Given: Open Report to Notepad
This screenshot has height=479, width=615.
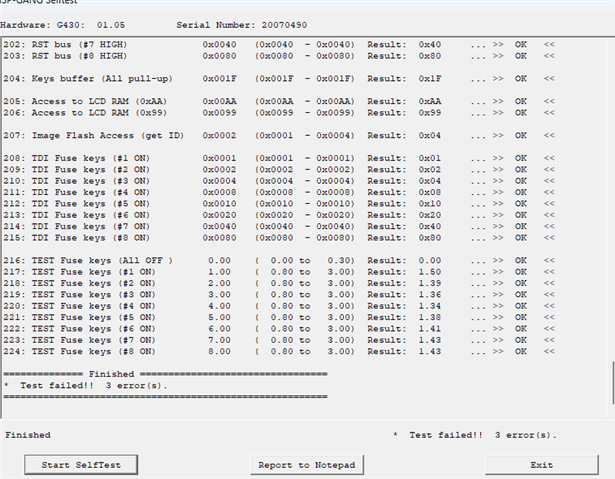Looking at the screenshot, I should [x=307, y=465].
